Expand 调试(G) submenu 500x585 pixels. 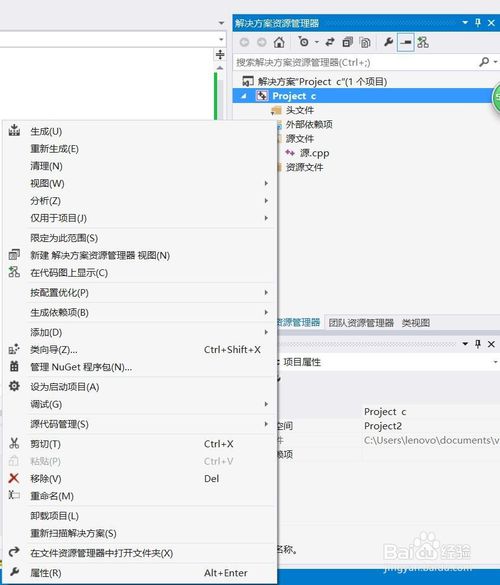point(140,404)
